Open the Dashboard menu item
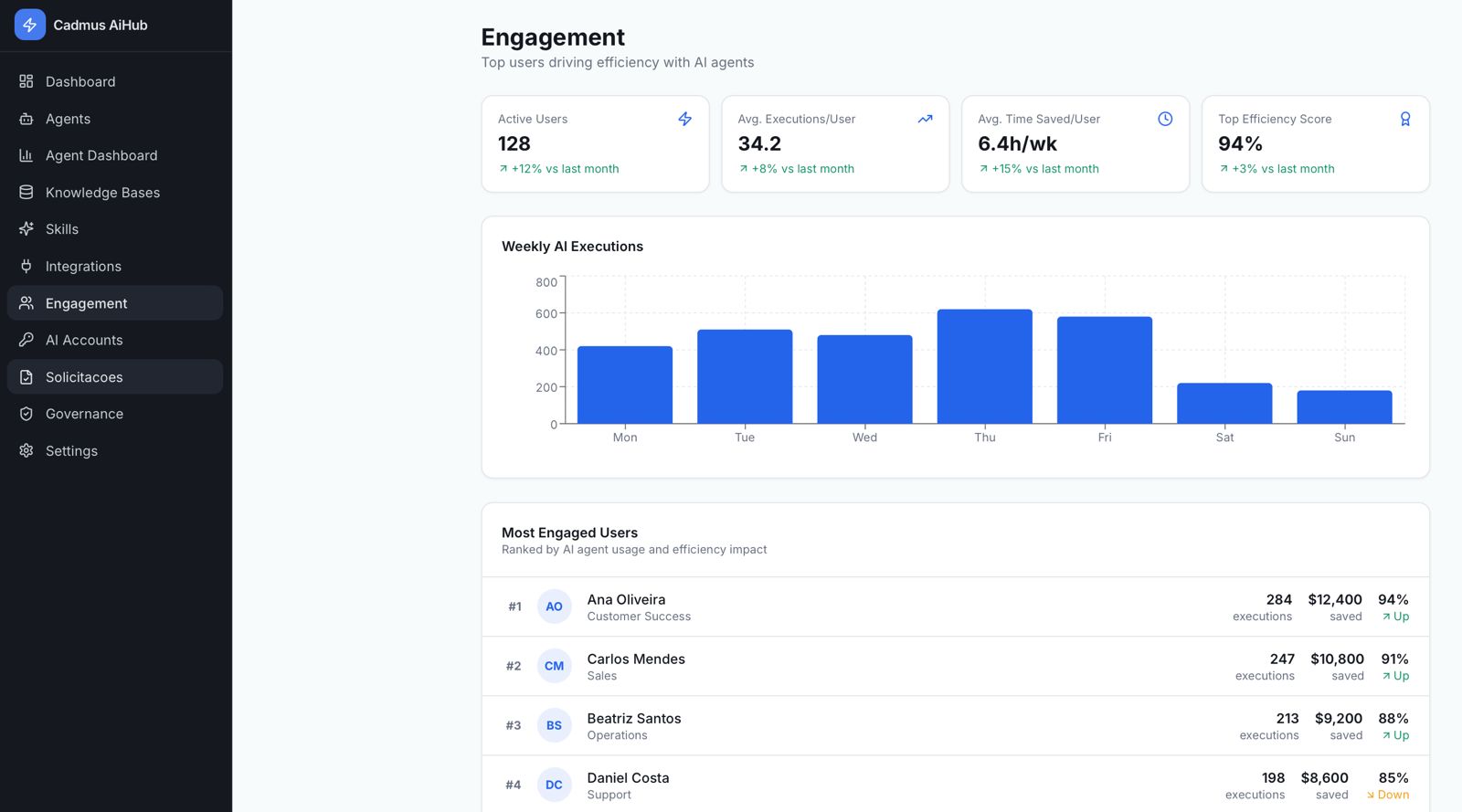The height and width of the screenshot is (812, 1462). coord(115,81)
